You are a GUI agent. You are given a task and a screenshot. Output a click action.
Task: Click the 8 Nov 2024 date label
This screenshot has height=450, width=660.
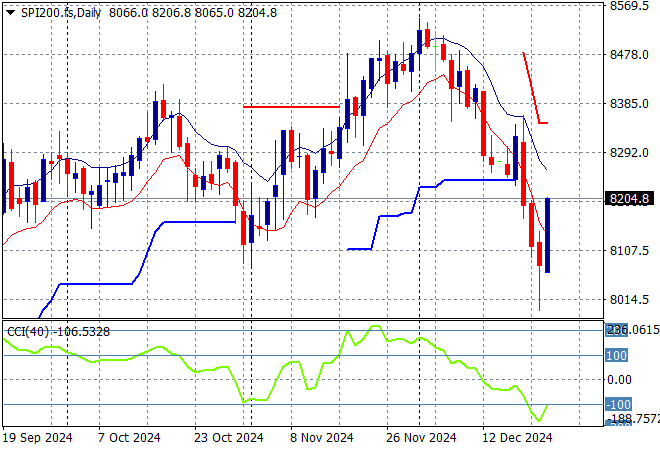321,438
